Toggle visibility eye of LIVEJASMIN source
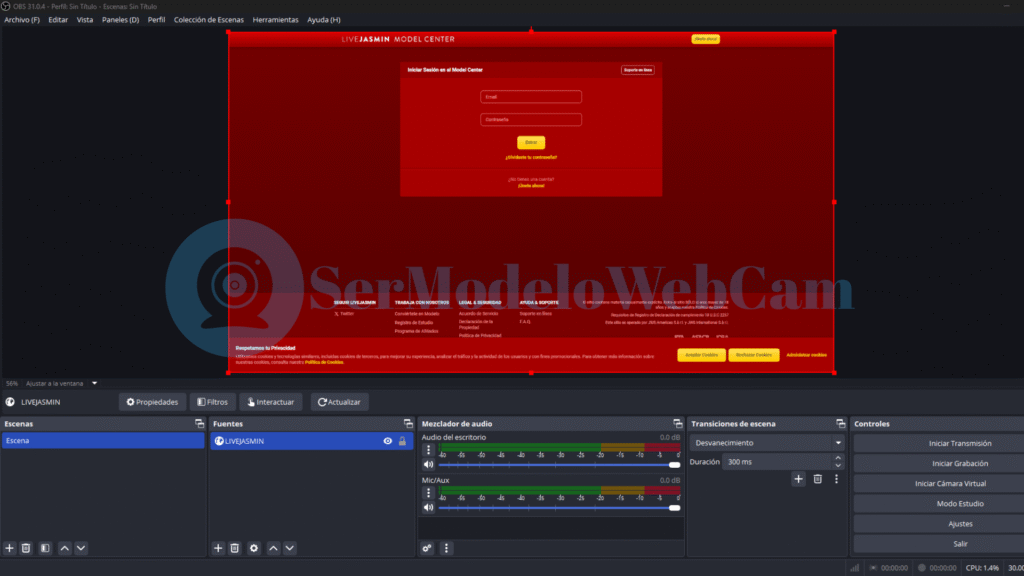 387,441
